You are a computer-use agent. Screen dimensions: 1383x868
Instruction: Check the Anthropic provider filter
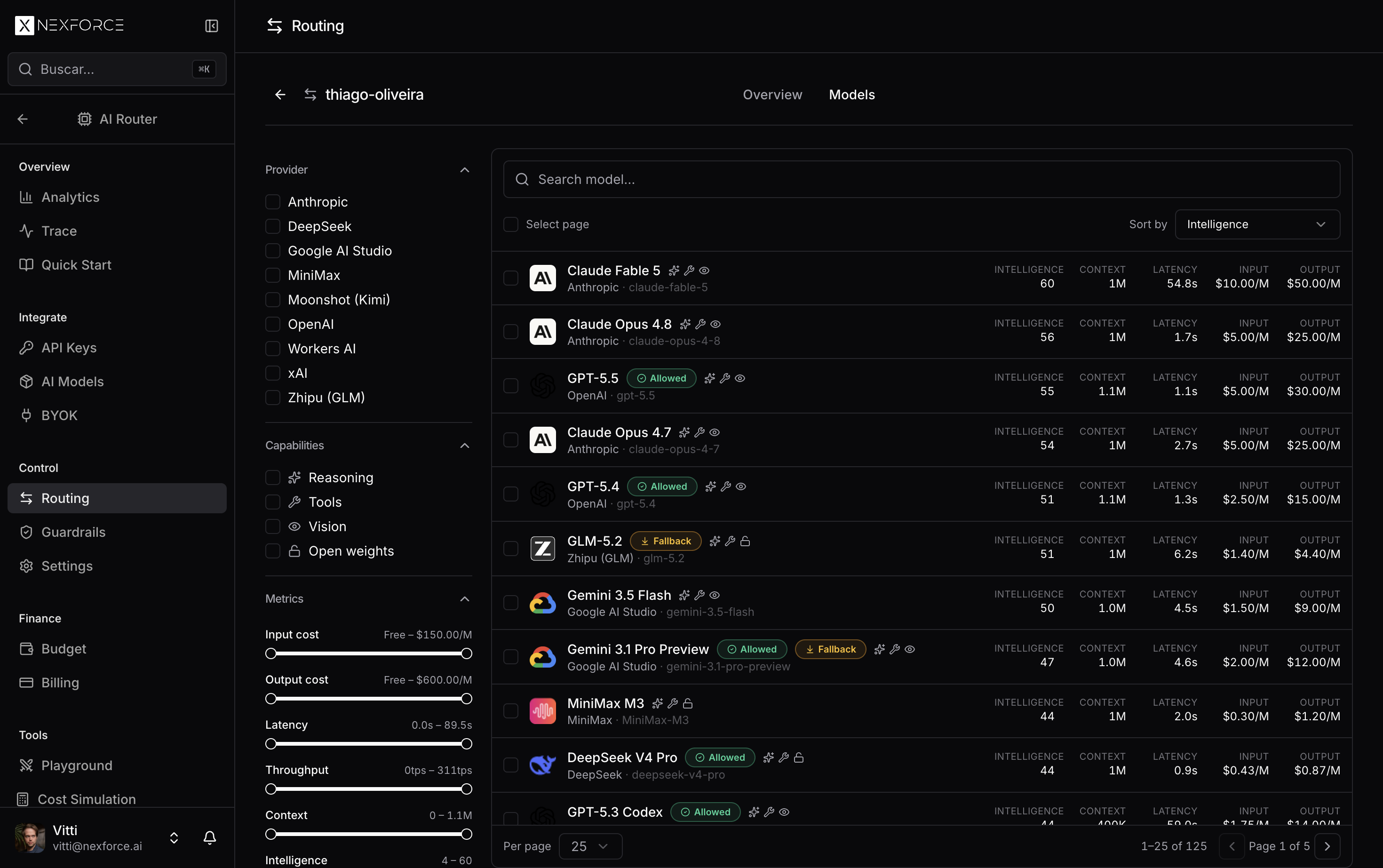272,202
